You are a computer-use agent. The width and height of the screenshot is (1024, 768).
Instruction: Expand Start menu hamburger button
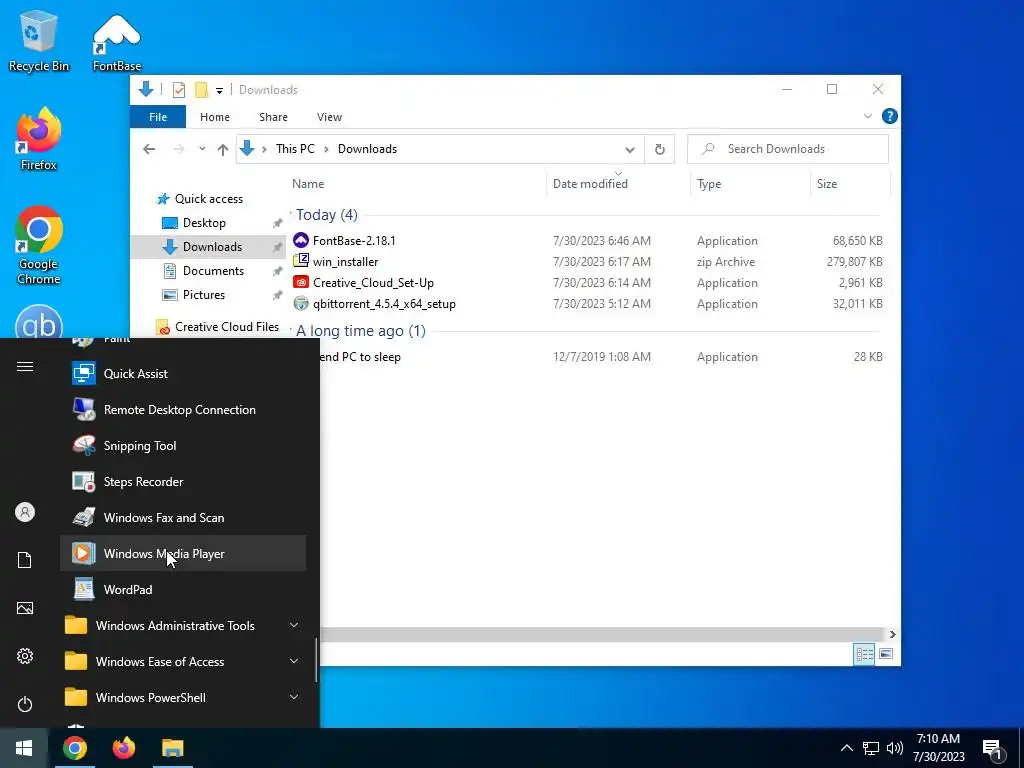(25, 366)
